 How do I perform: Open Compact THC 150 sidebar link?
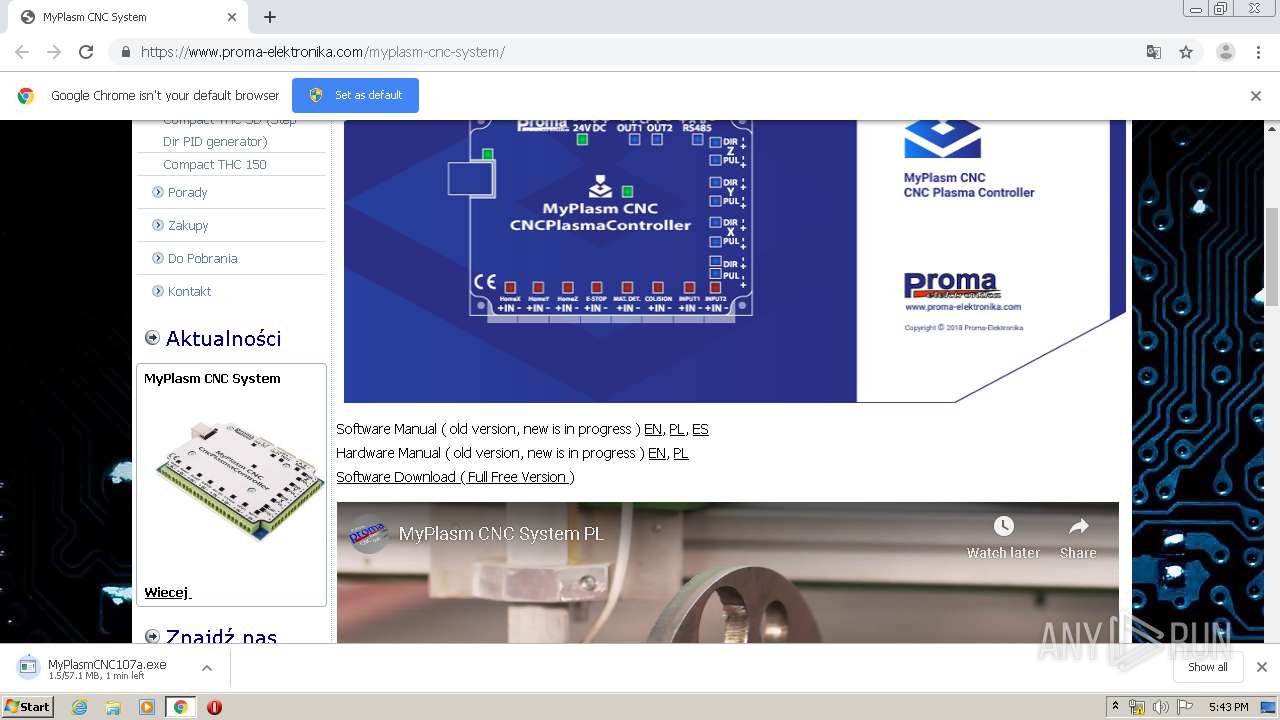(215, 164)
